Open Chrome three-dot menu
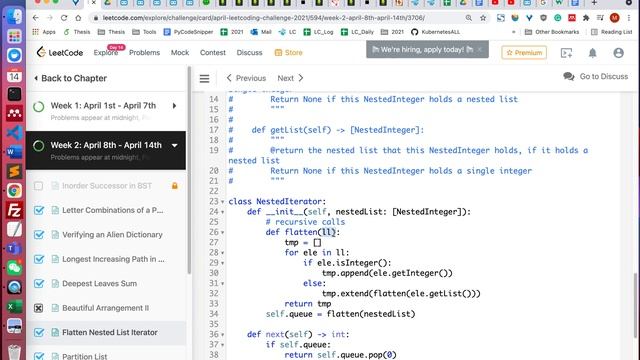Image resolution: width=640 pixels, height=360 pixels. click(629, 18)
